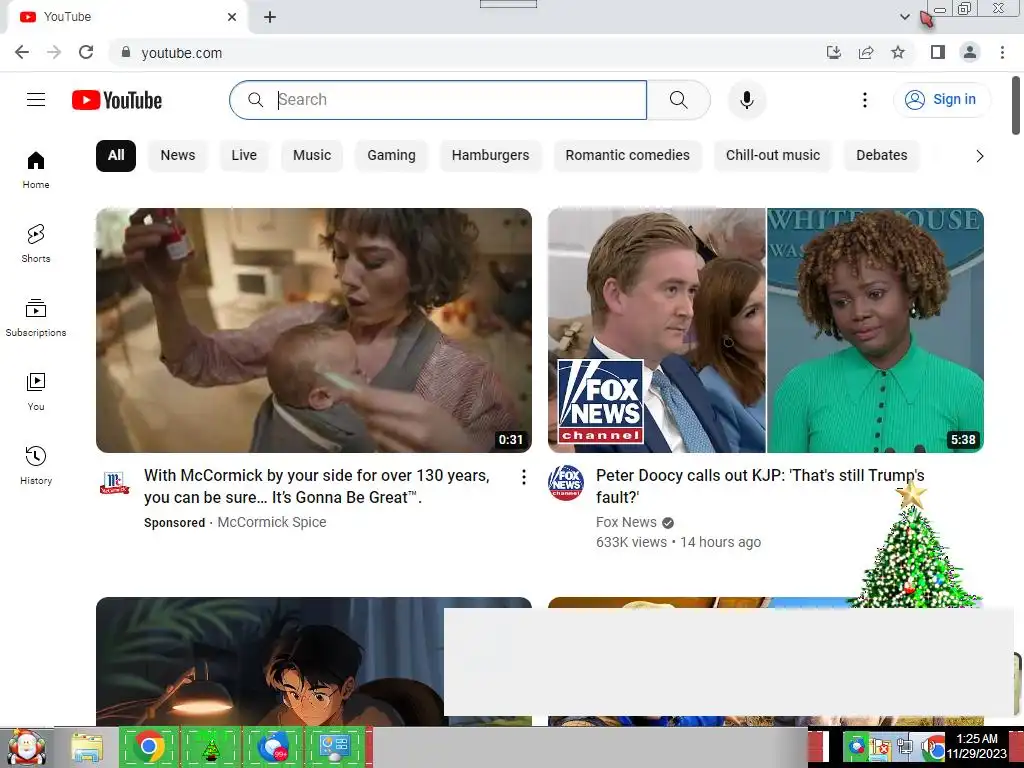This screenshot has height=768, width=1024.
Task: Click Christmas tree app on taskbar
Action: 210,747
